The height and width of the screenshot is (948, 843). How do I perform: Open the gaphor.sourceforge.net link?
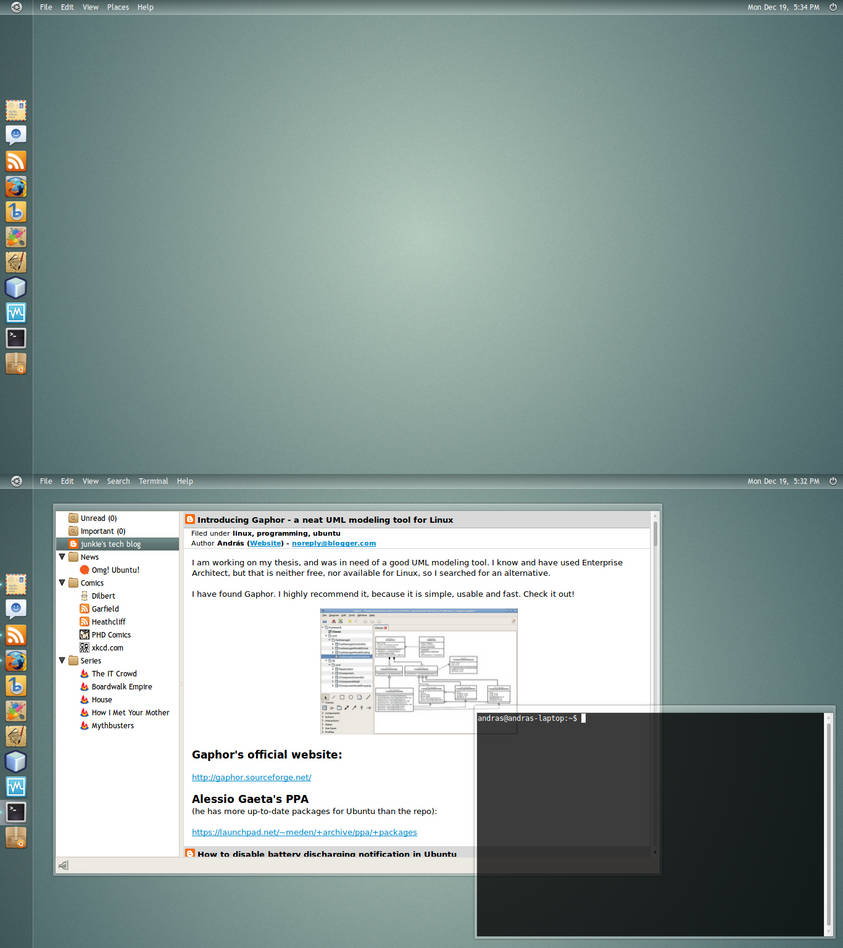[x=252, y=777]
